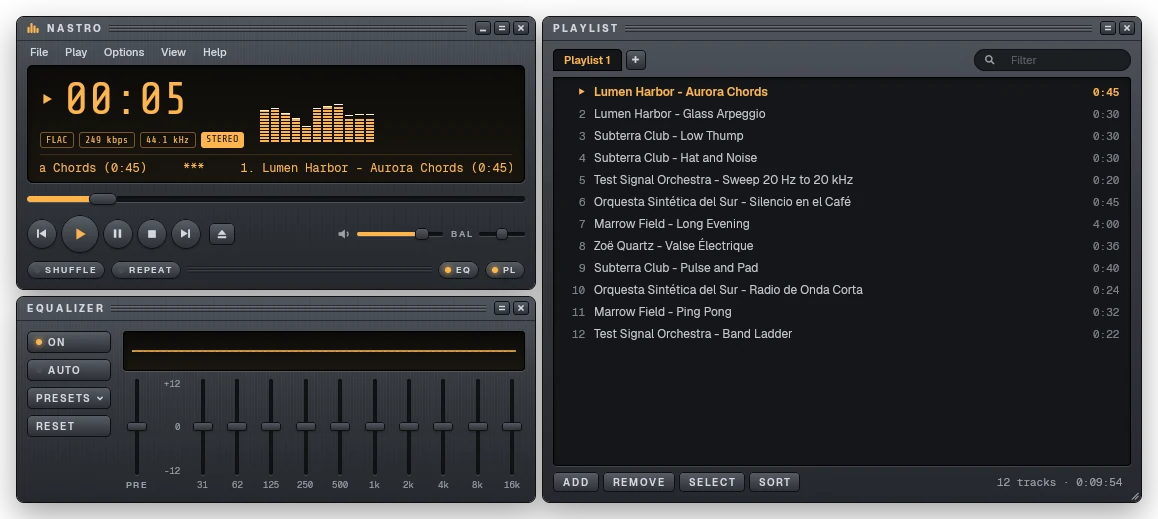
Task: Click the Eject button
Action: (x=222, y=234)
